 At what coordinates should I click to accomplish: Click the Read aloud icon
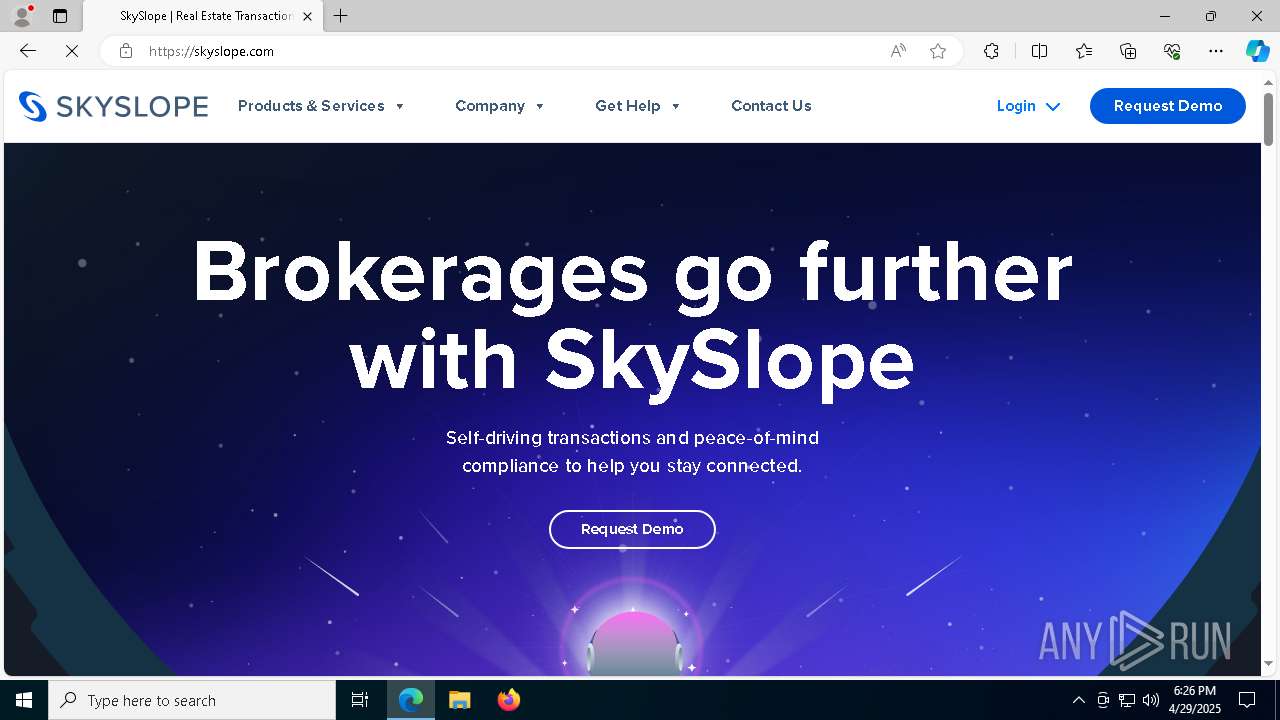click(898, 51)
